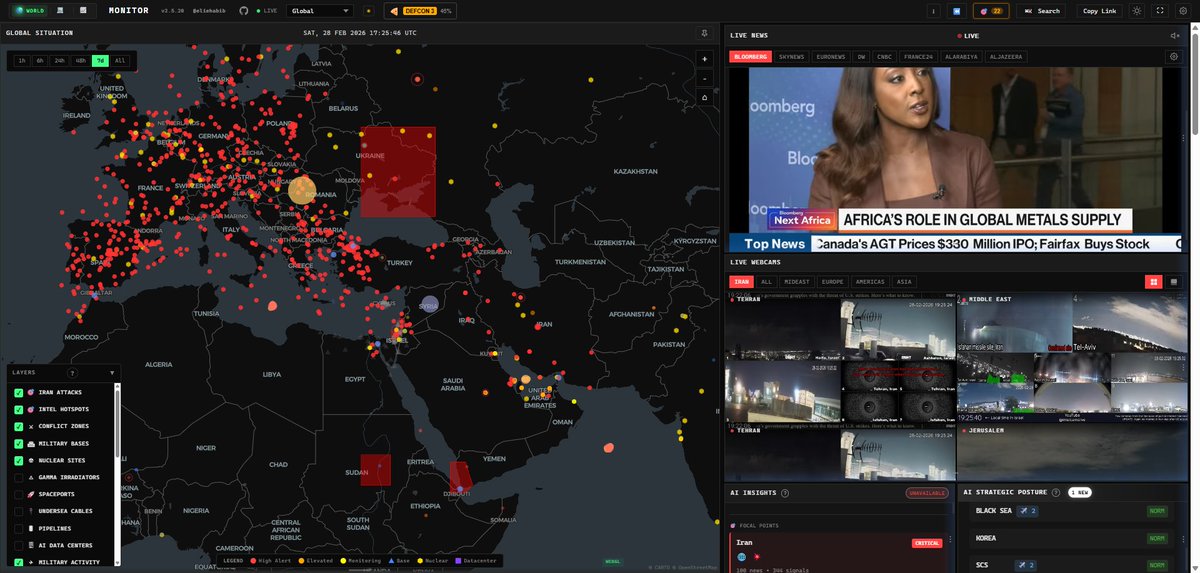This screenshot has width=1200, height=573.
Task: Click the blue icon button in header
Action: pyautogui.click(x=956, y=10)
